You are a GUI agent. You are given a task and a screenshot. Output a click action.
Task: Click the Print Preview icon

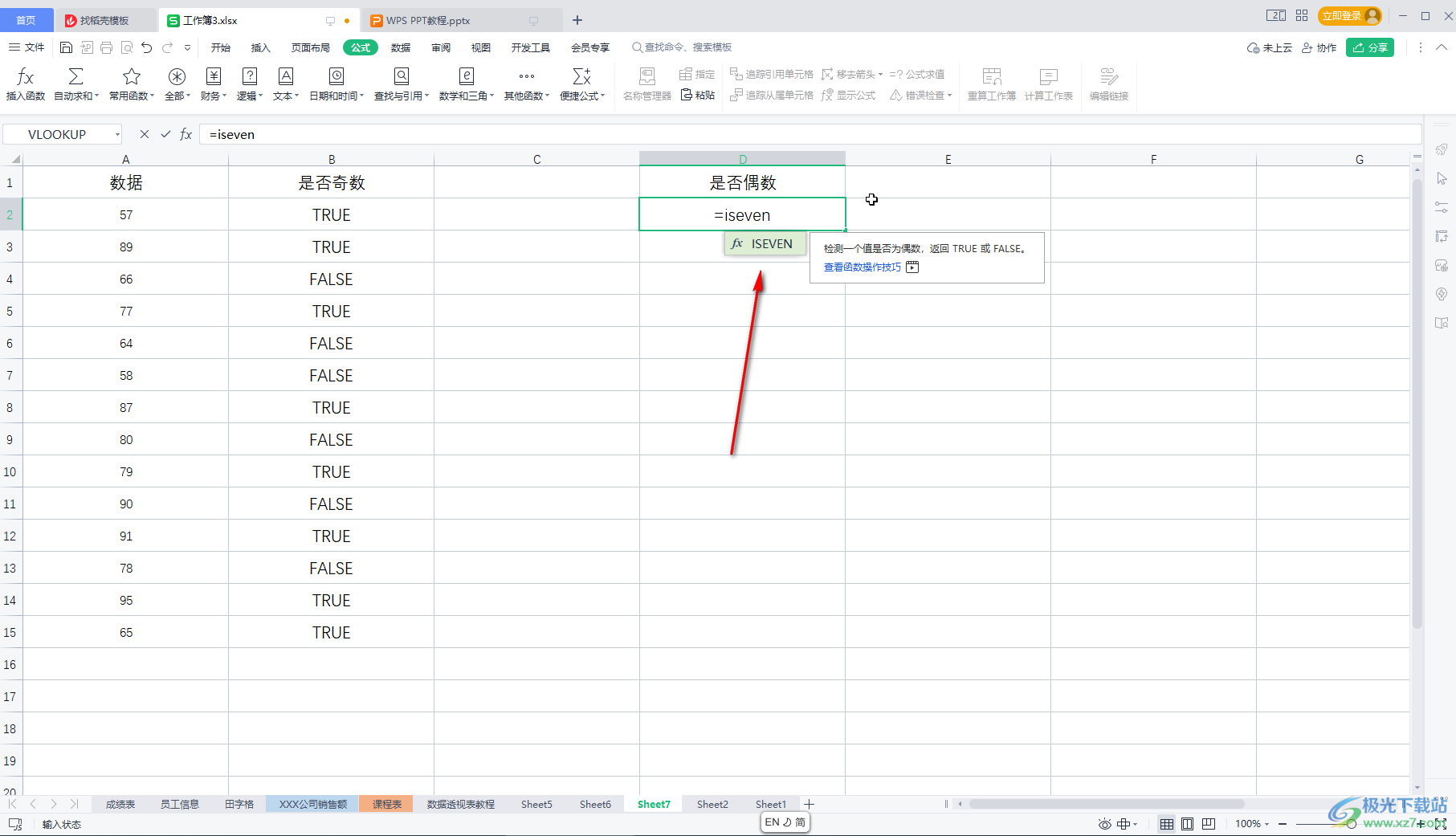coord(127,47)
